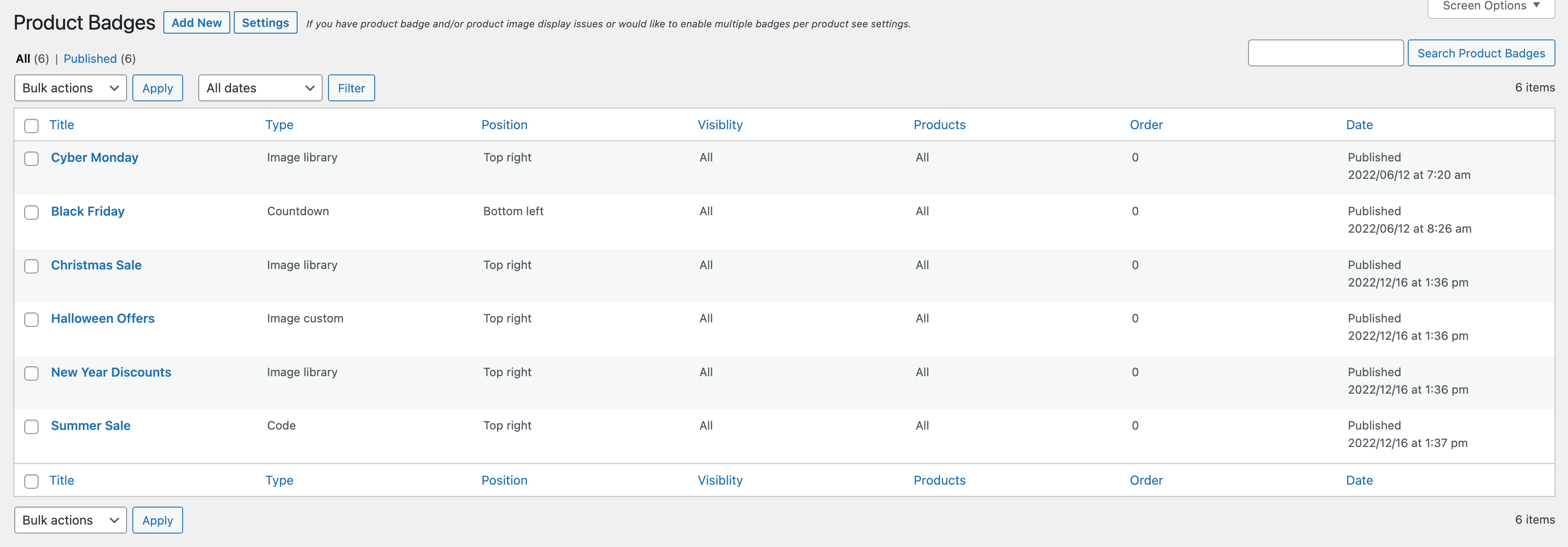Check the select-all checkbox in table header
The height and width of the screenshot is (547, 1568).
pos(31,125)
